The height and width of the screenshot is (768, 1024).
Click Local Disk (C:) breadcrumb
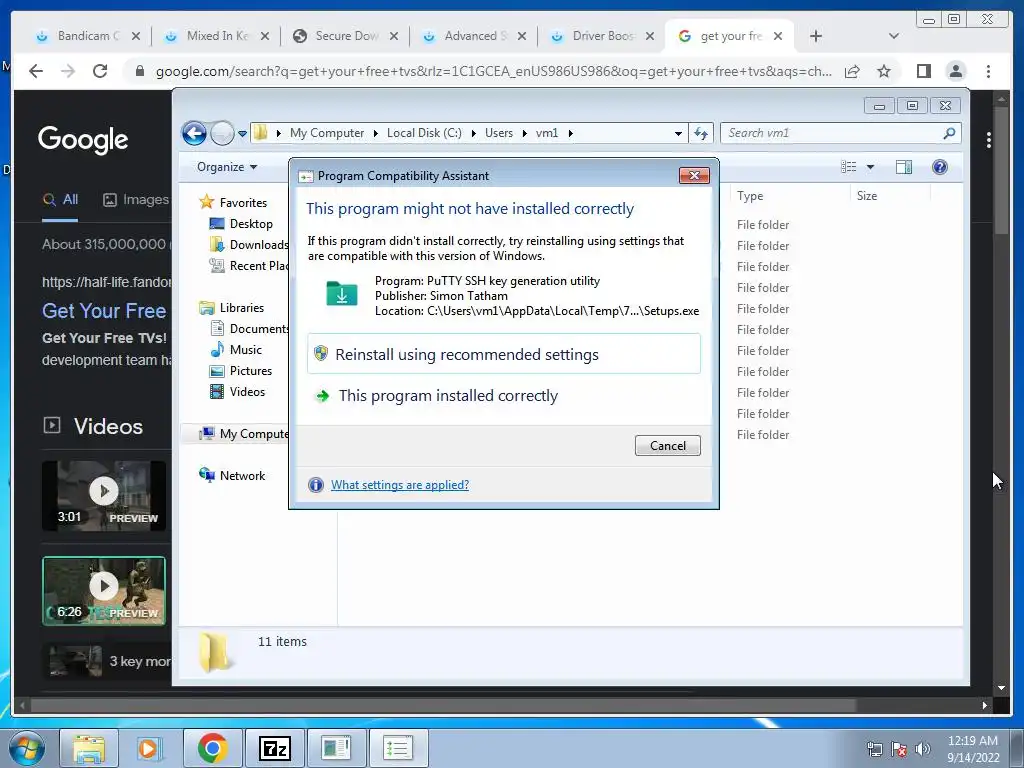tap(424, 133)
